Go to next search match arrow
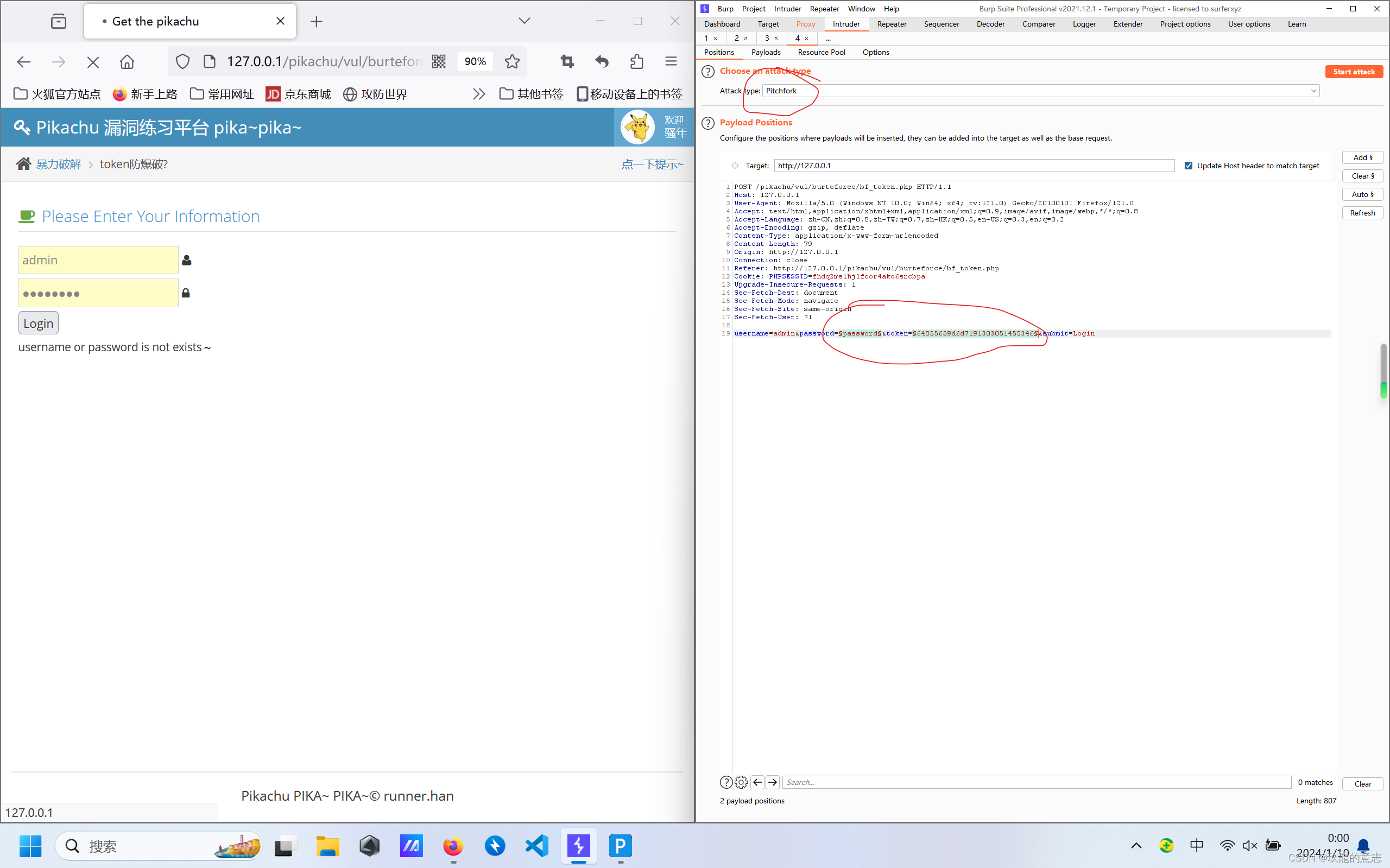Image resolution: width=1390 pixels, height=868 pixels. point(773,782)
